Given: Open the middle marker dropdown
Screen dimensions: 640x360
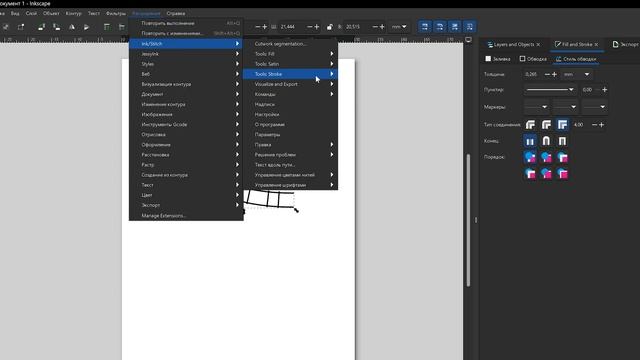Looking at the screenshot, I should [x=566, y=107].
